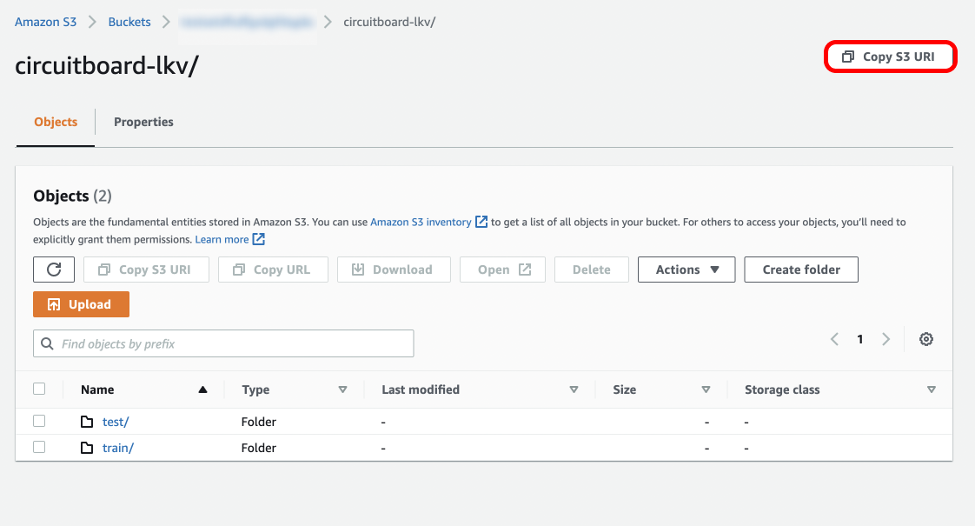Sort by Last modified column arrow
This screenshot has width=977, height=527.
[x=574, y=390]
